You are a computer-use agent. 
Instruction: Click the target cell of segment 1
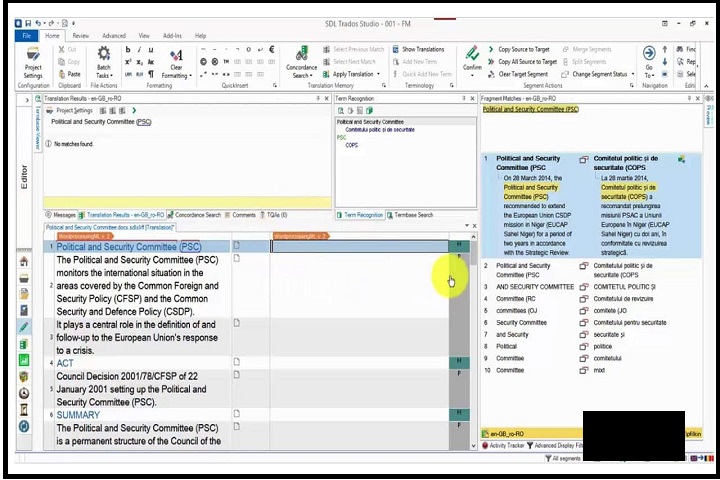coord(360,246)
